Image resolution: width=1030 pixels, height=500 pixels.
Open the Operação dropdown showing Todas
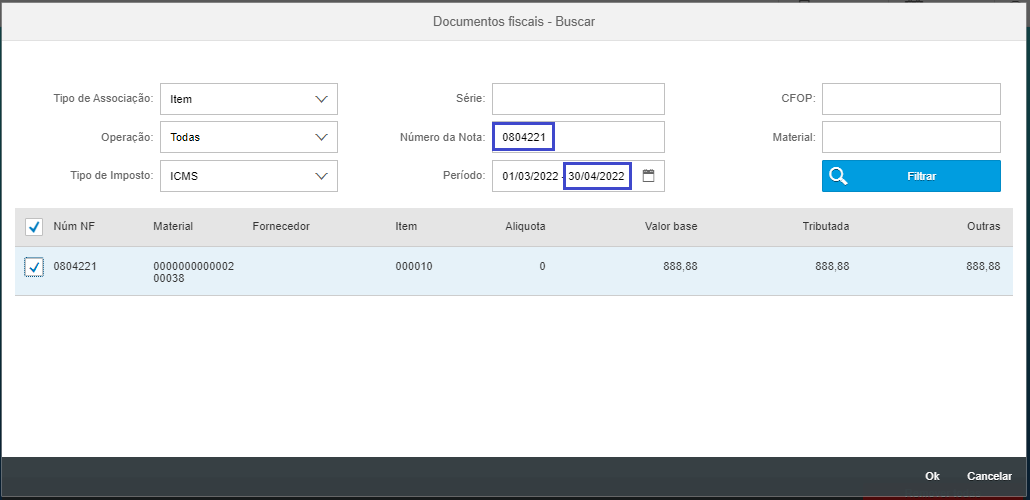[249, 137]
